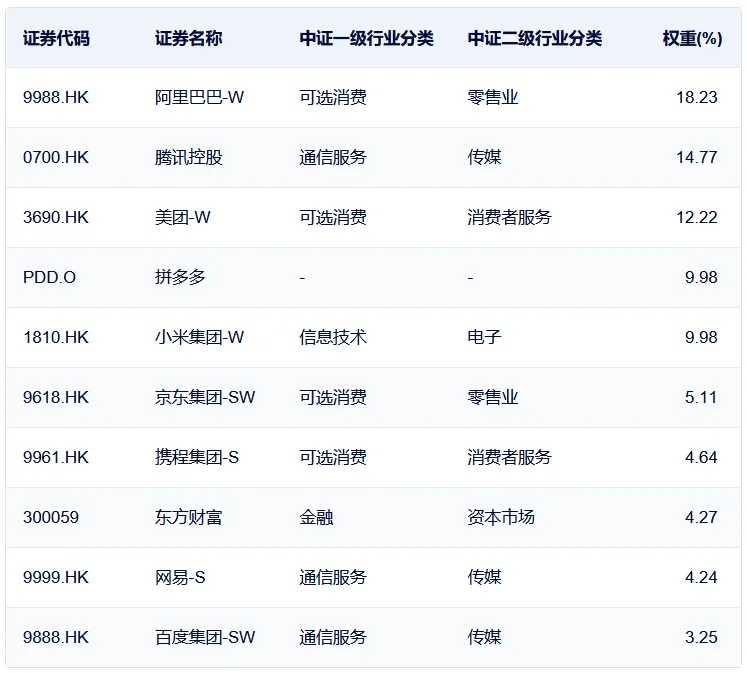This screenshot has width=747, height=673.
Task: Click 资本市场 industry cell
Action: point(501,518)
